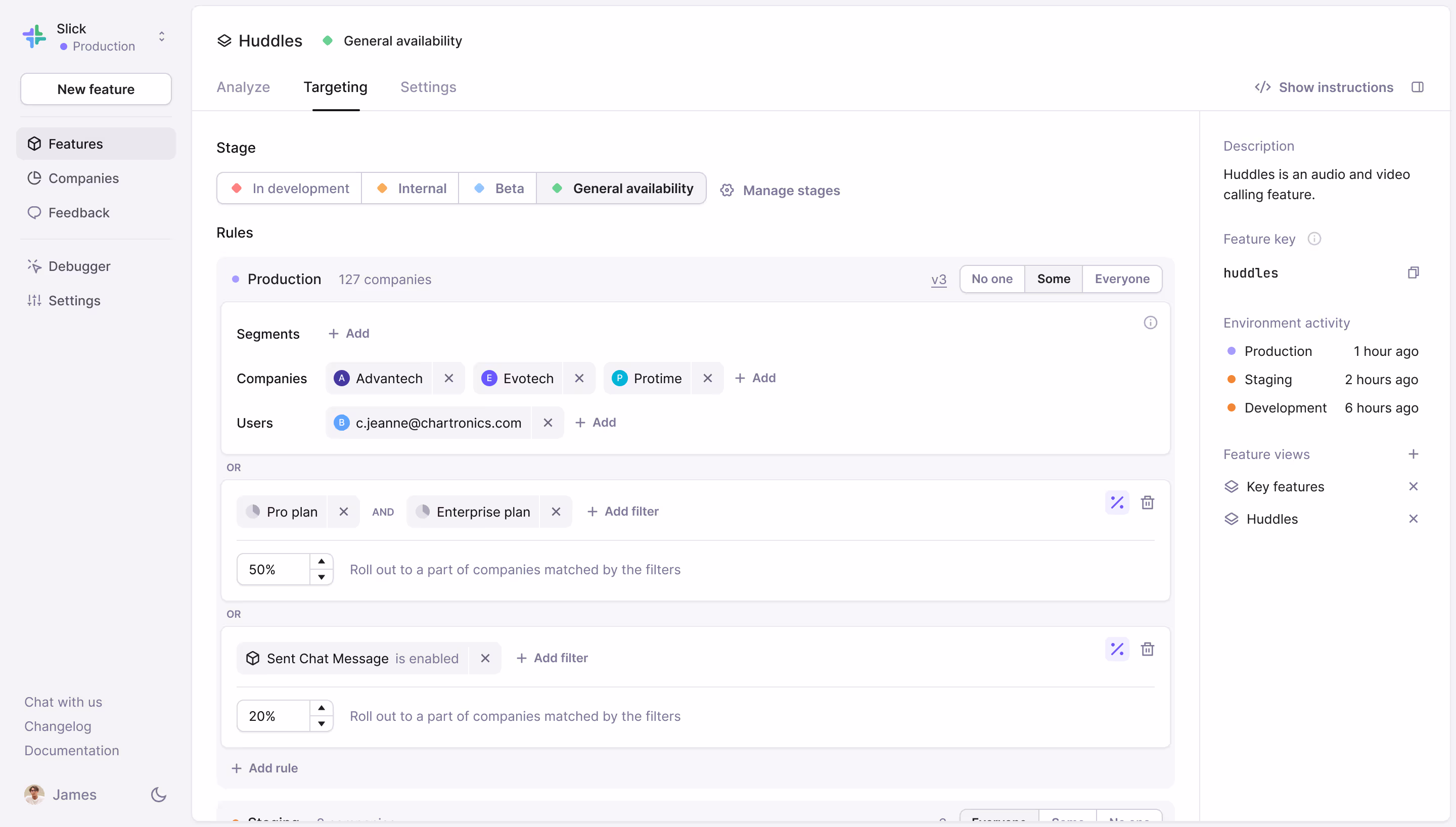Open the Documentation link

click(x=72, y=750)
